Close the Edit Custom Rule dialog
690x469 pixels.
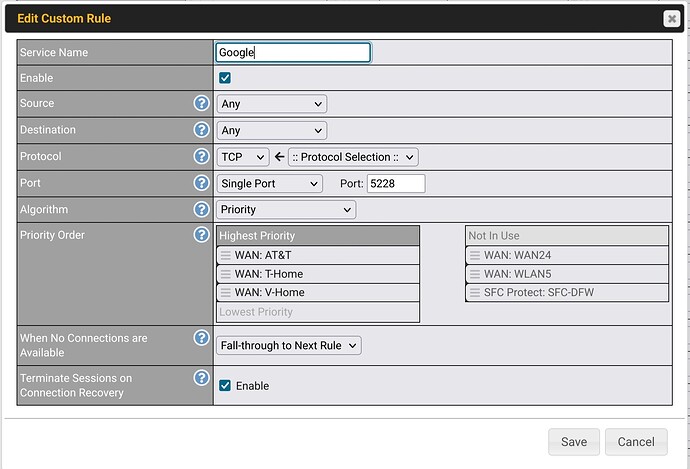[670, 18]
